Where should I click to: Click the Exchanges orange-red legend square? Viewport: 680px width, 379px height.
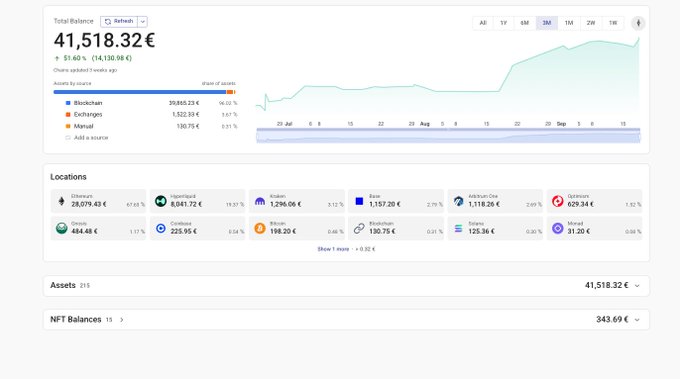click(68, 114)
